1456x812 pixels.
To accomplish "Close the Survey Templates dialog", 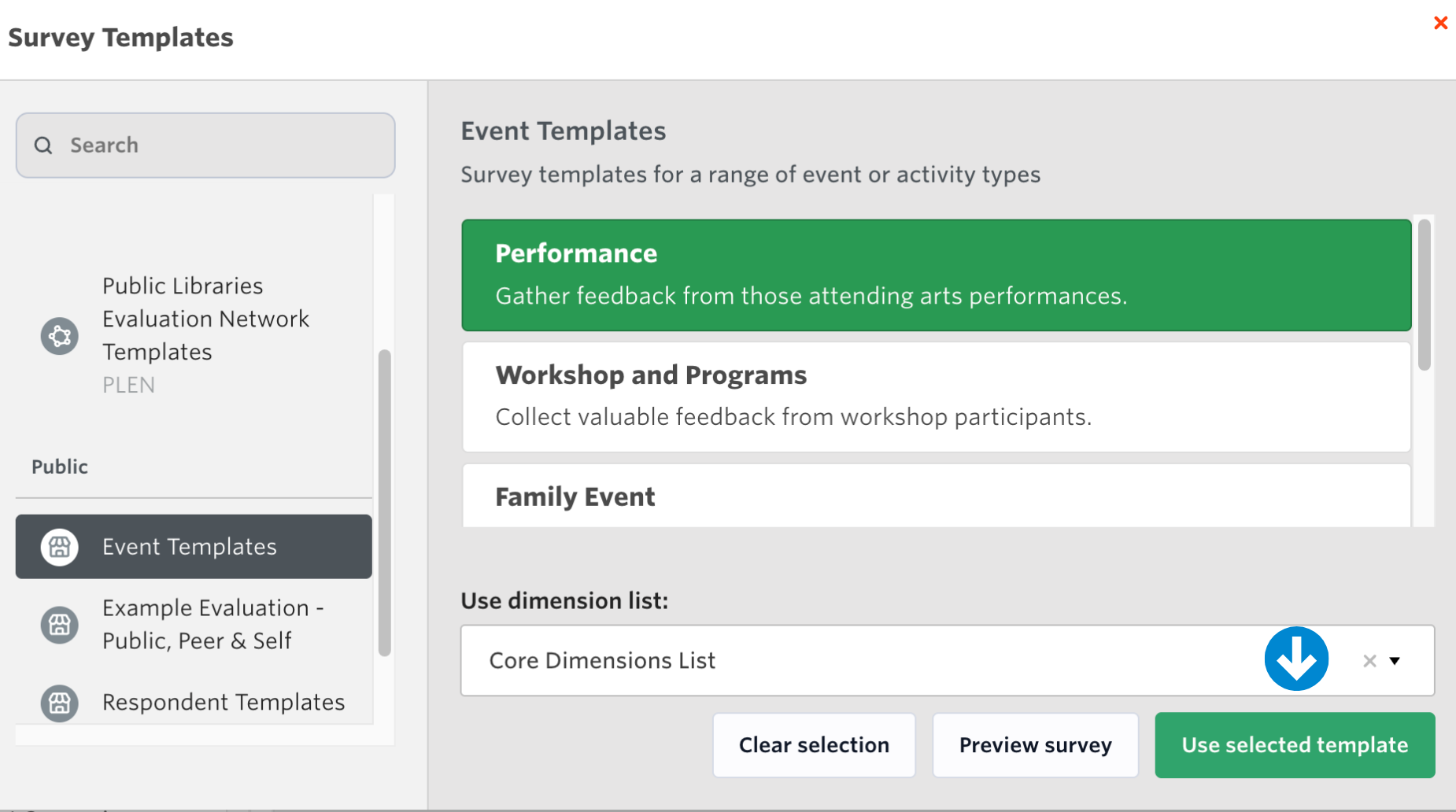I will coord(1440,23).
